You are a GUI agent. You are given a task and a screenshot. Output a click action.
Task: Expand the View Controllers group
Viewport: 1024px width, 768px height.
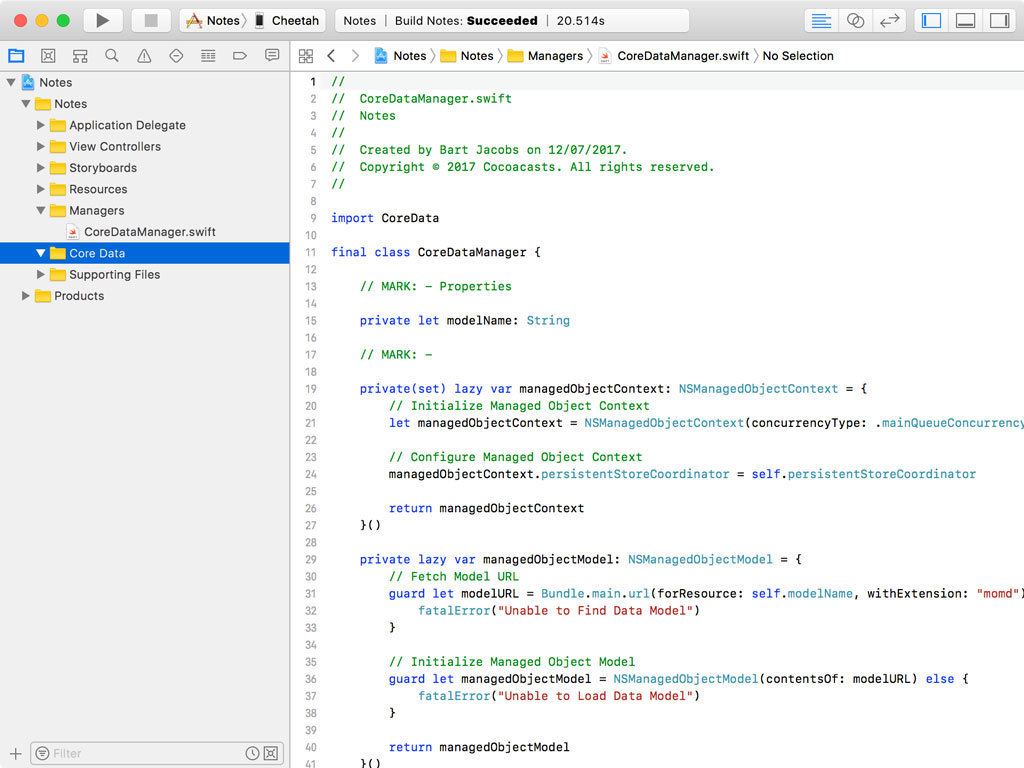point(41,147)
